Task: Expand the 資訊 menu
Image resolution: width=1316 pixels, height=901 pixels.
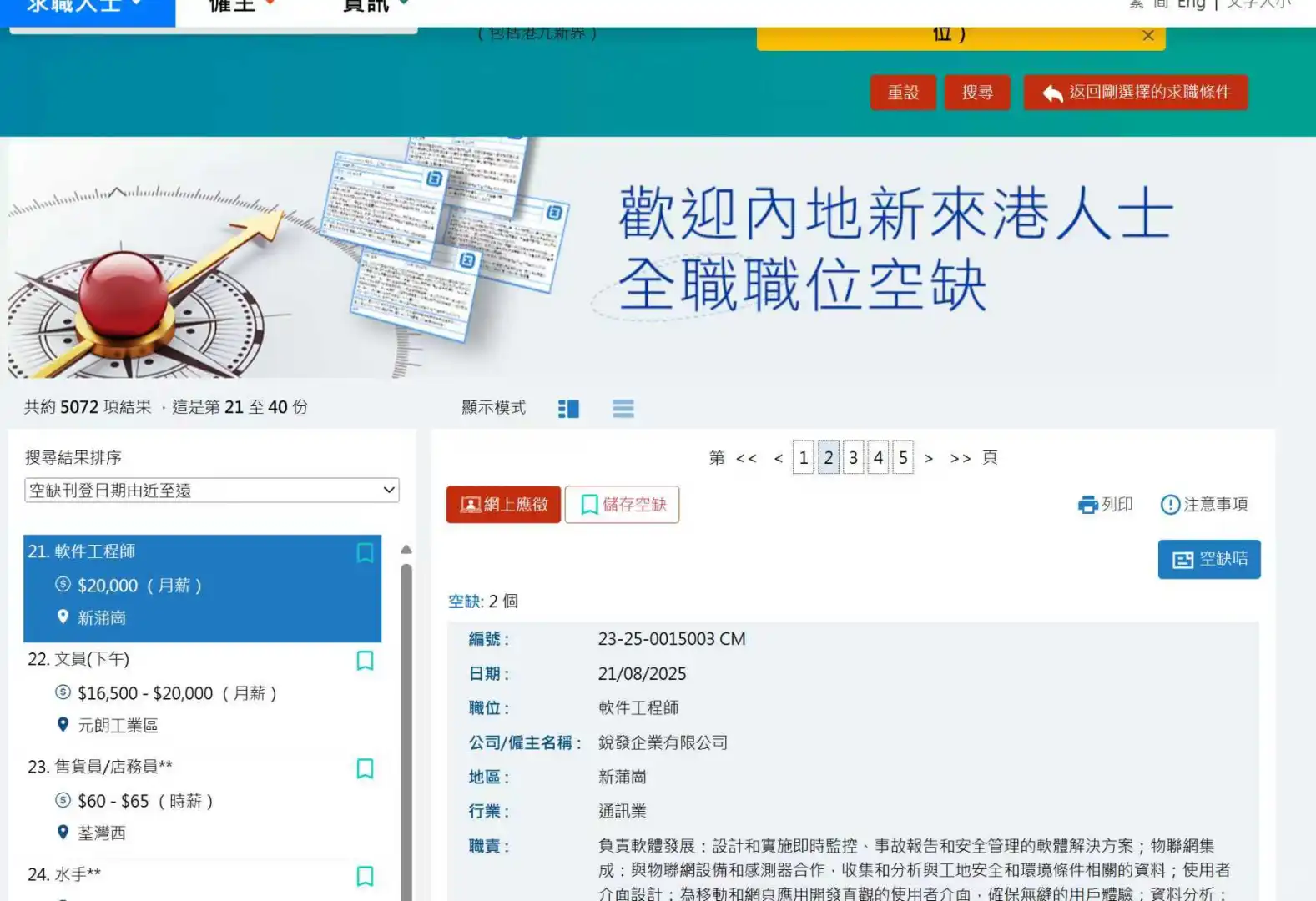Action: point(376,7)
